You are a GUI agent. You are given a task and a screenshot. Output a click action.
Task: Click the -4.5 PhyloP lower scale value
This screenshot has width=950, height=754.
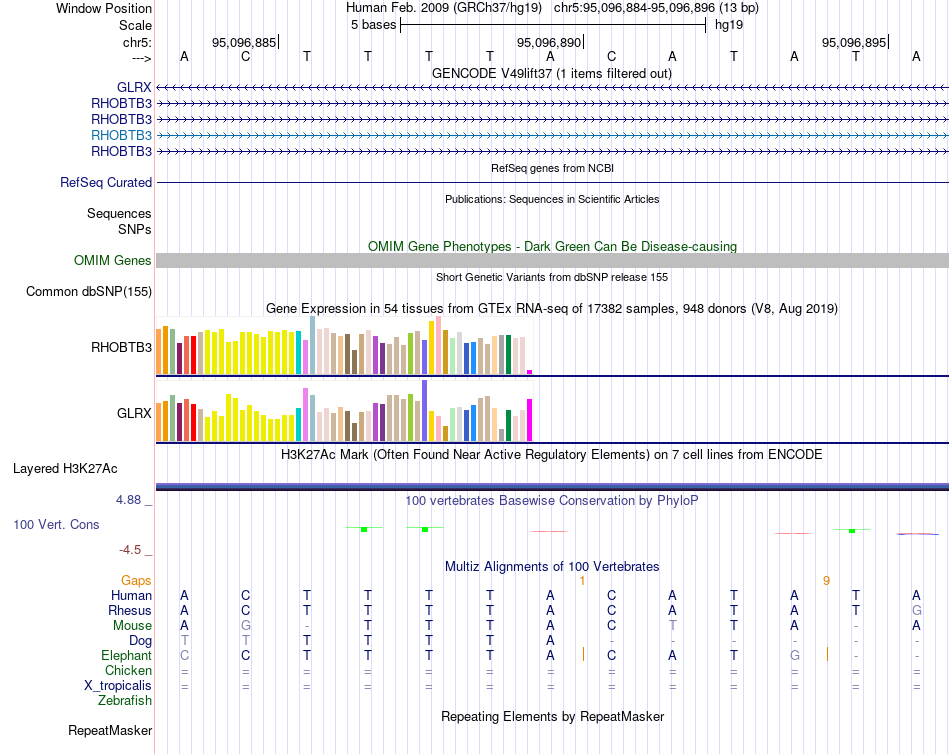point(130,550)
